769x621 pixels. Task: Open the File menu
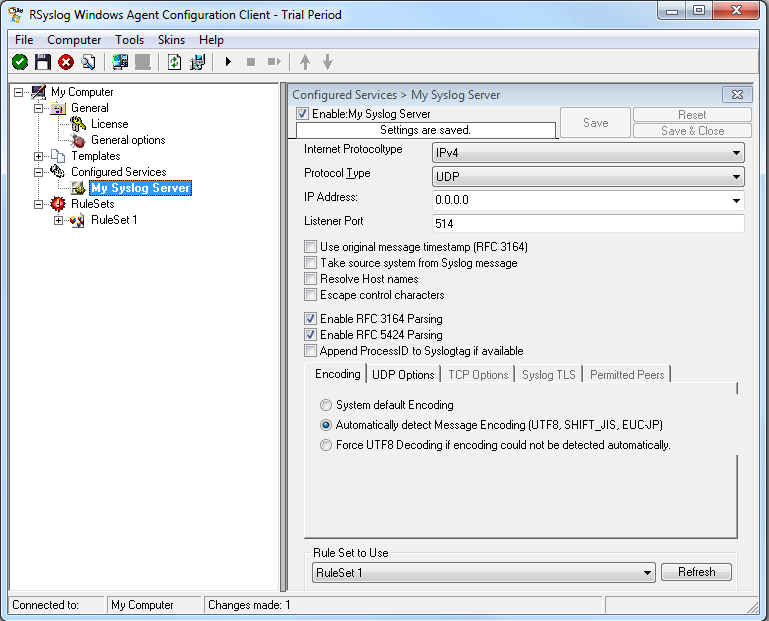pyautogui.click(x=24, y=40)
